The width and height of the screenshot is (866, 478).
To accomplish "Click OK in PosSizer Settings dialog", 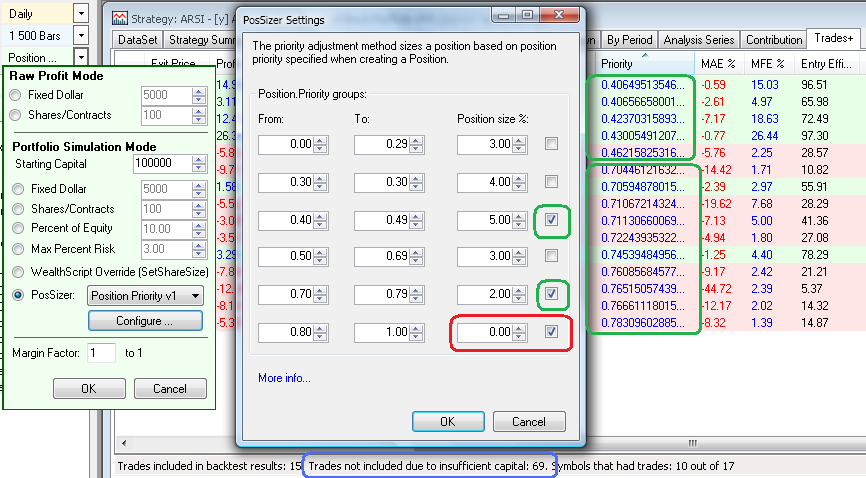I will (x=447, y=422).
